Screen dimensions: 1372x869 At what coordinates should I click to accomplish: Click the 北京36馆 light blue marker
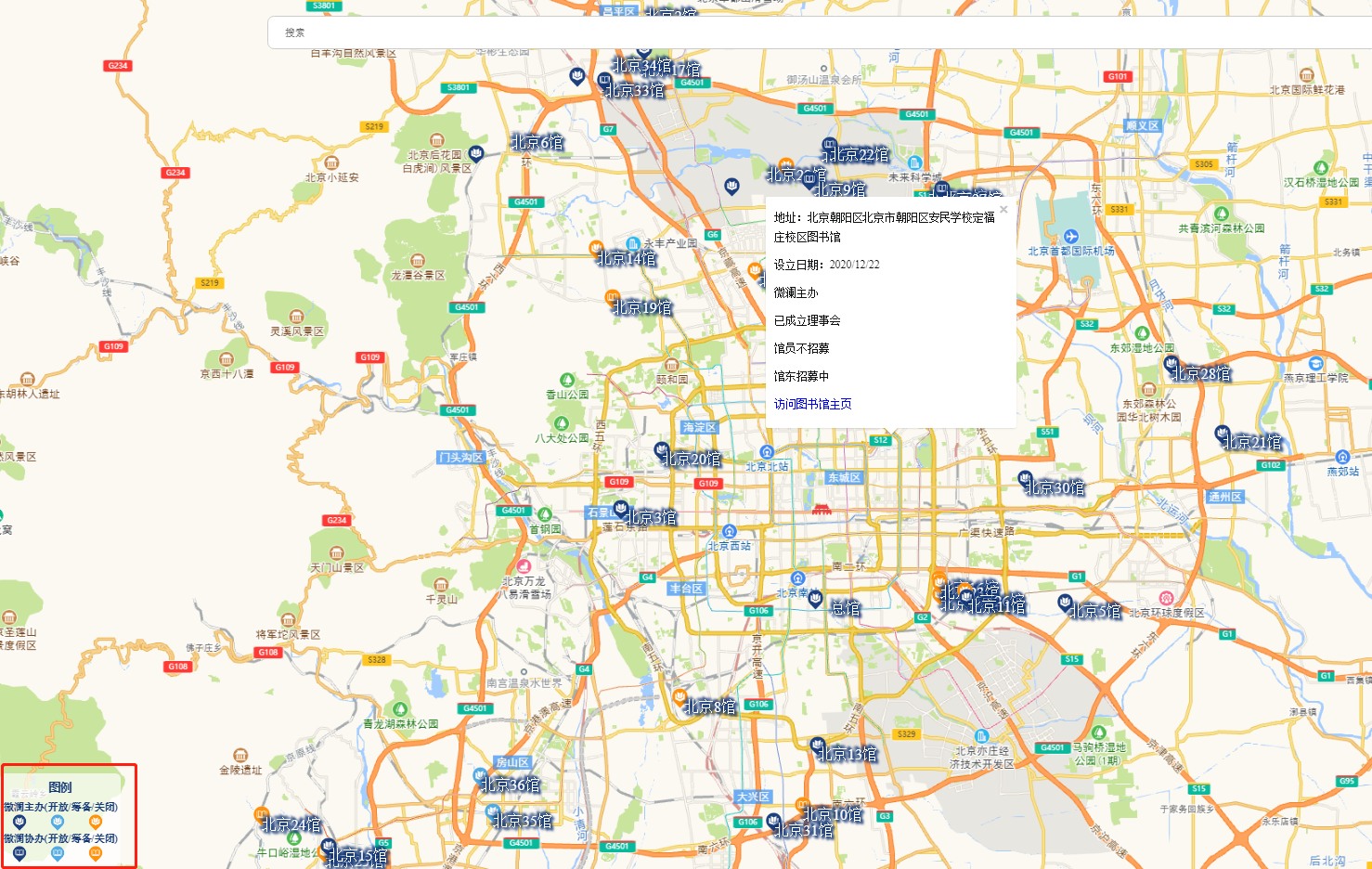coord(480,776)
